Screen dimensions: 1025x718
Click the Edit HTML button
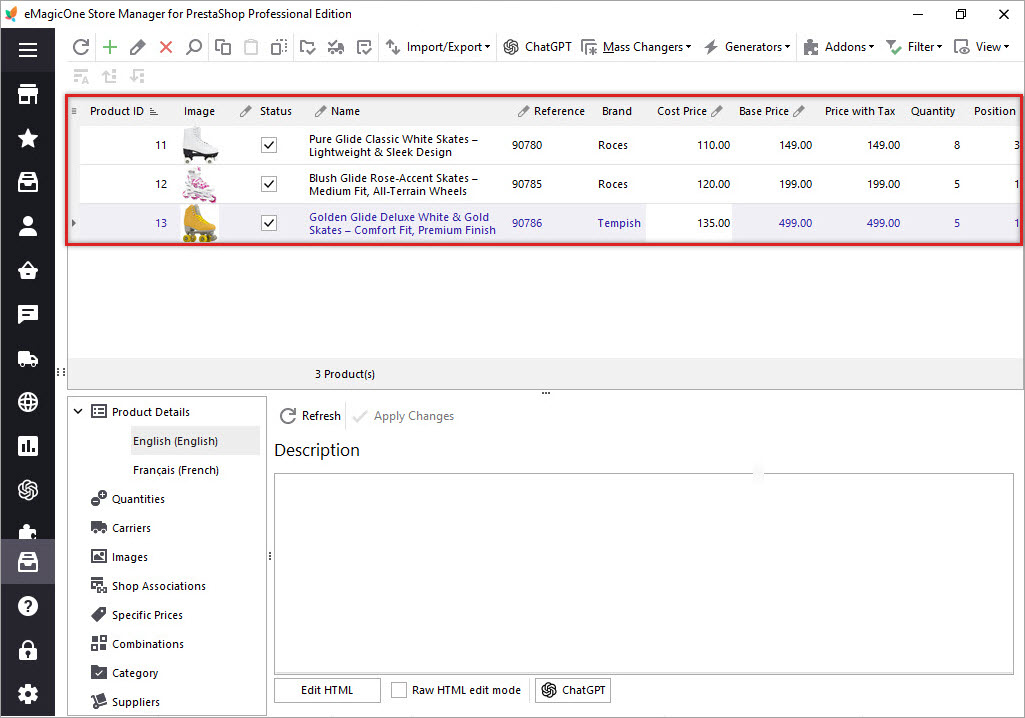point(327,690)
